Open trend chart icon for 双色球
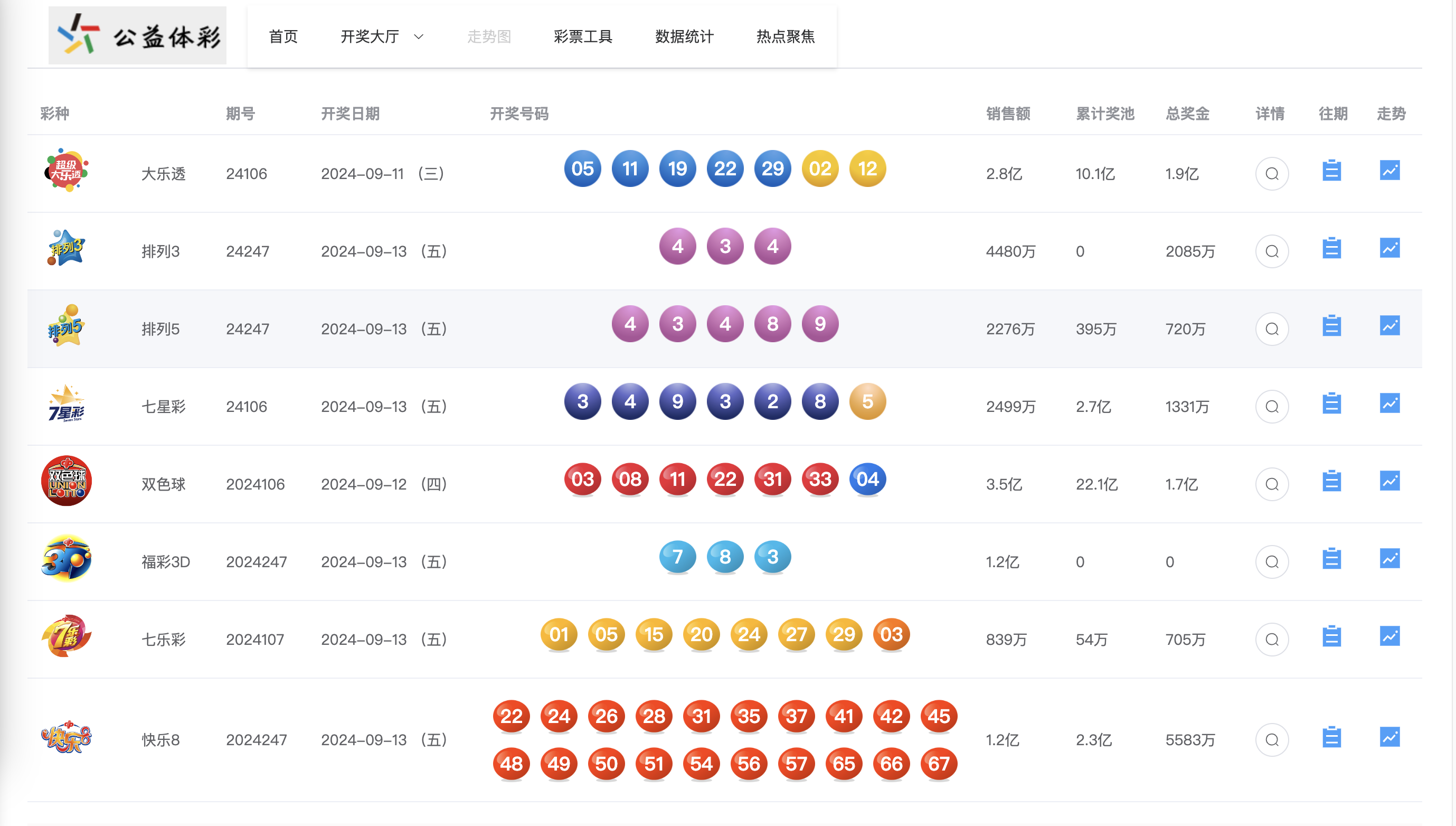The height and width of the screenshot is (826, 1456). tap(1389, 481)
